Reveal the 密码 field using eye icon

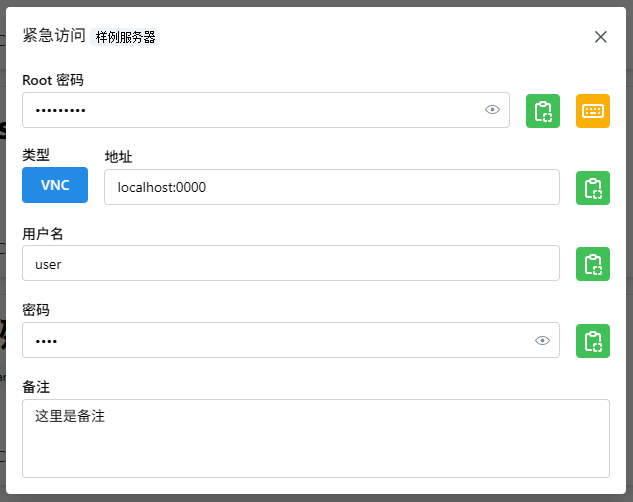click(x=542, y=340)
